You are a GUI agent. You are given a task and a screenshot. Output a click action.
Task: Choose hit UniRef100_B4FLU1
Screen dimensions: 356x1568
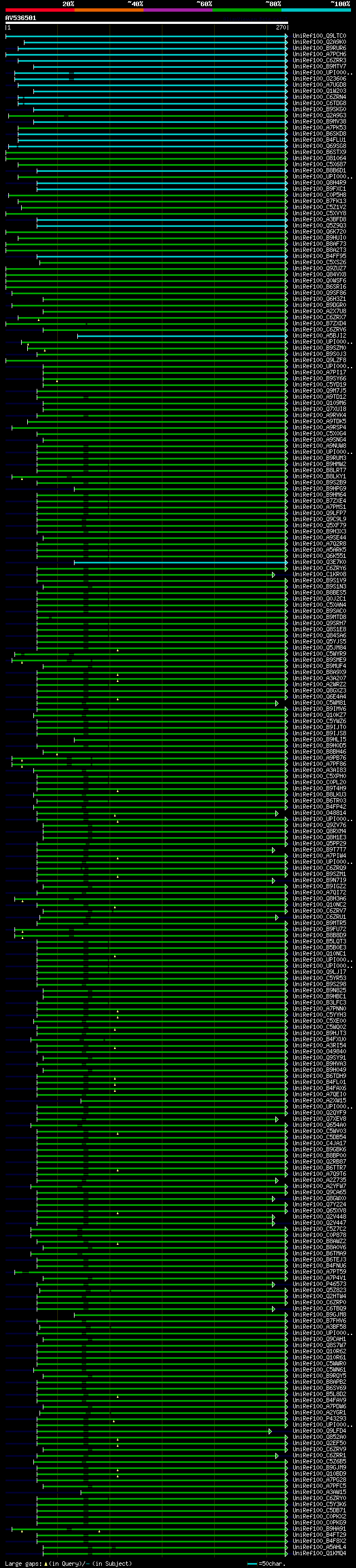pos(319,140)
